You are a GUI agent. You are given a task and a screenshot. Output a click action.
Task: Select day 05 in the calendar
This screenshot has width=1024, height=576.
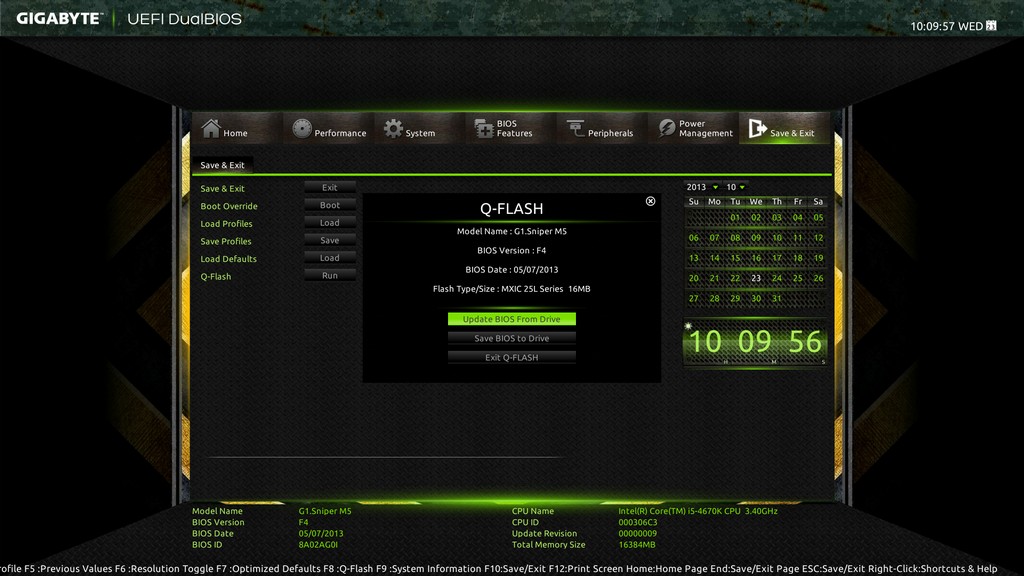tap(818, 217)
